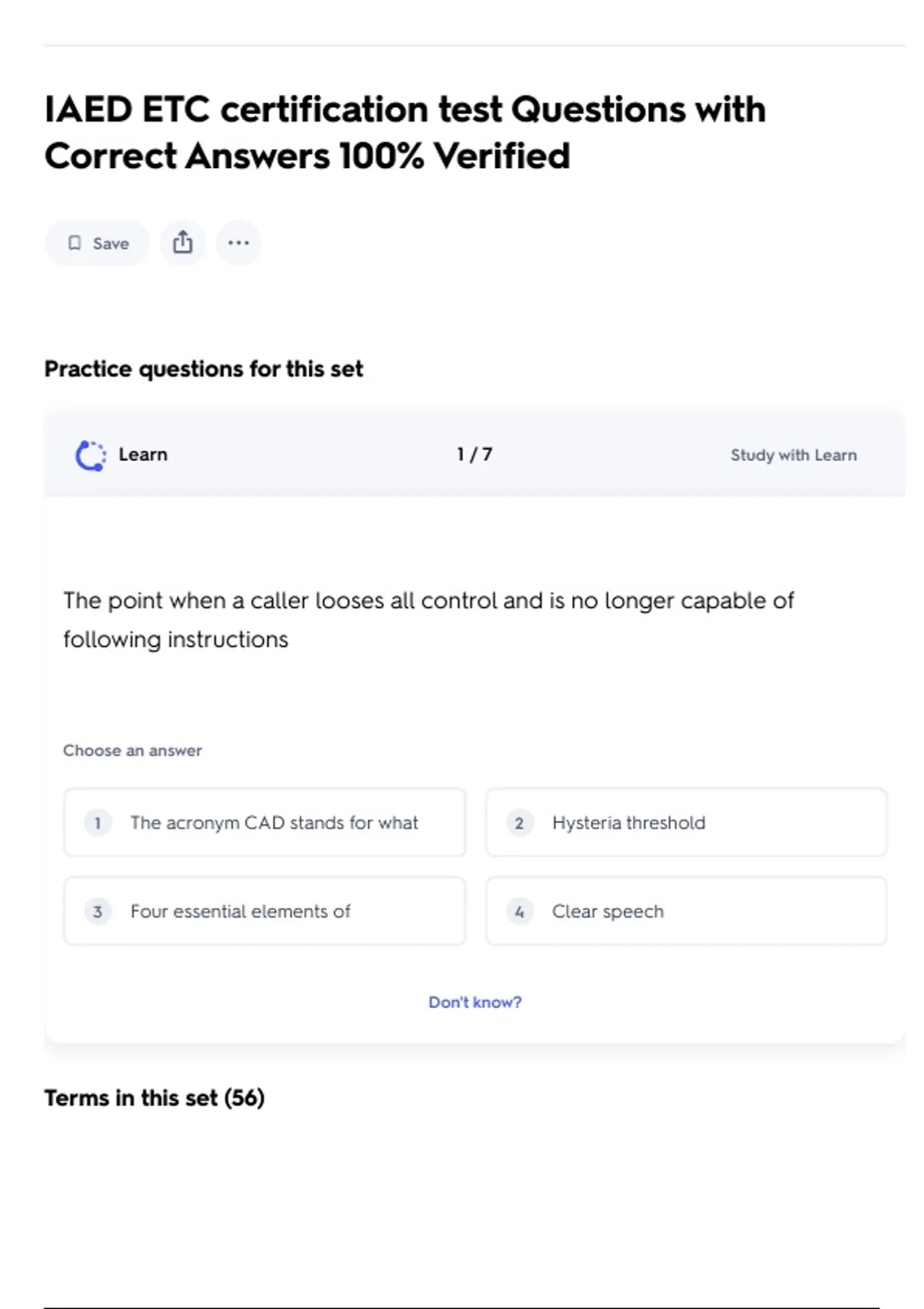The width and height of the screenshot is (924, 1309).
Task: Click the "Don't know?" link
Action: click(475, 1002)
